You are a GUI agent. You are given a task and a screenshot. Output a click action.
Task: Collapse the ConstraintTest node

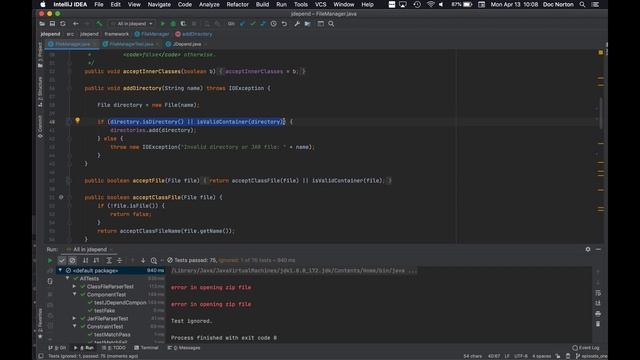pos(74,327)
